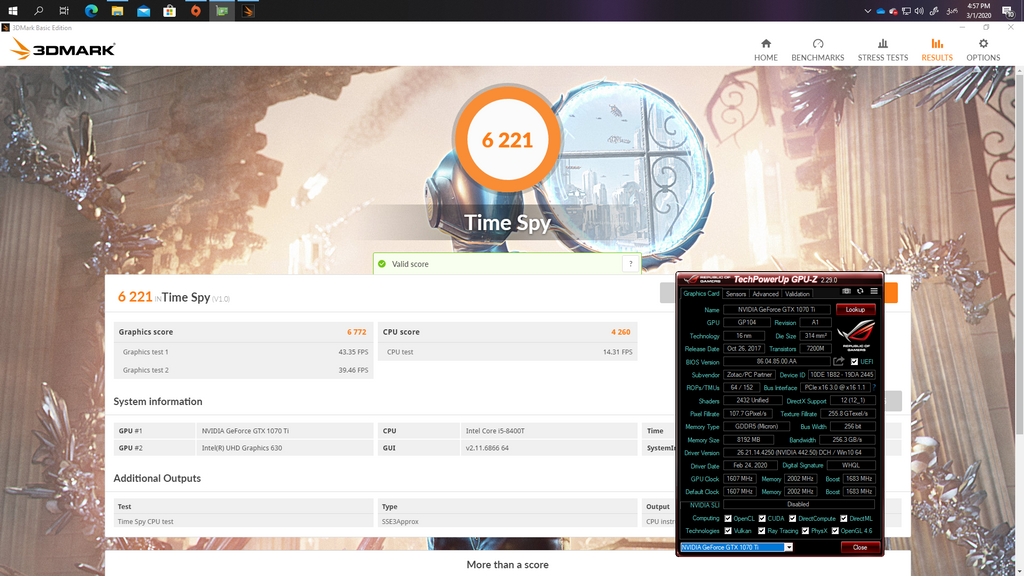Switch to the Validation tab in GPU-Z
Viewport: 1024px width, 576px height.
tap(797, 294)
